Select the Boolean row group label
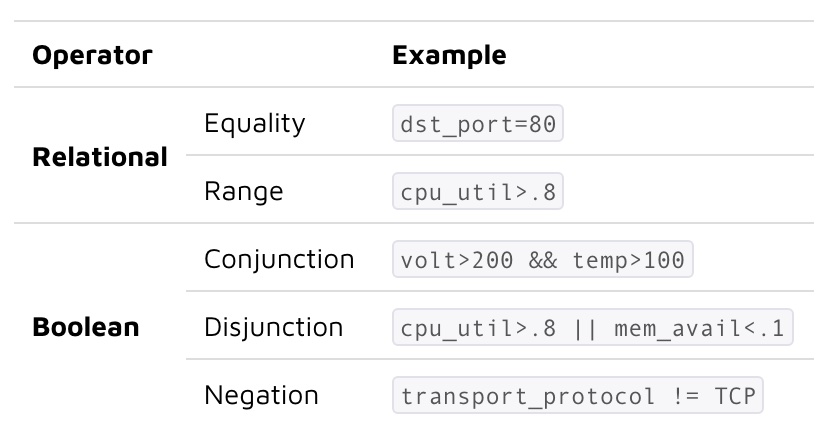This screenshot has height=438, width=832. (85, 327)
